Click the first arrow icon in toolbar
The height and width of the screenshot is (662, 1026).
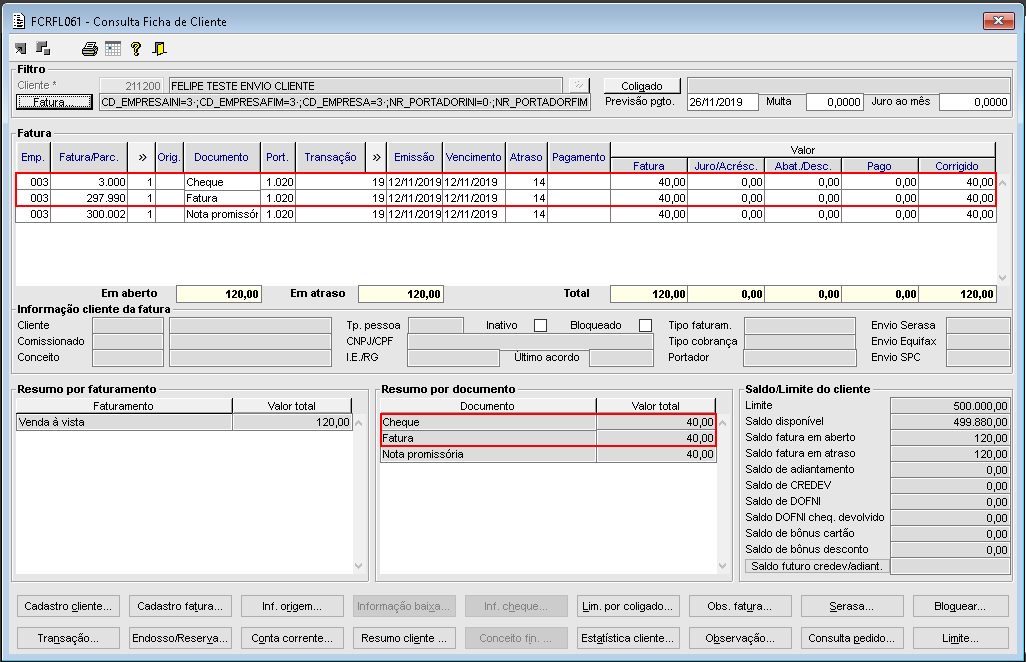pyautogui.click(x=21, y=48)
